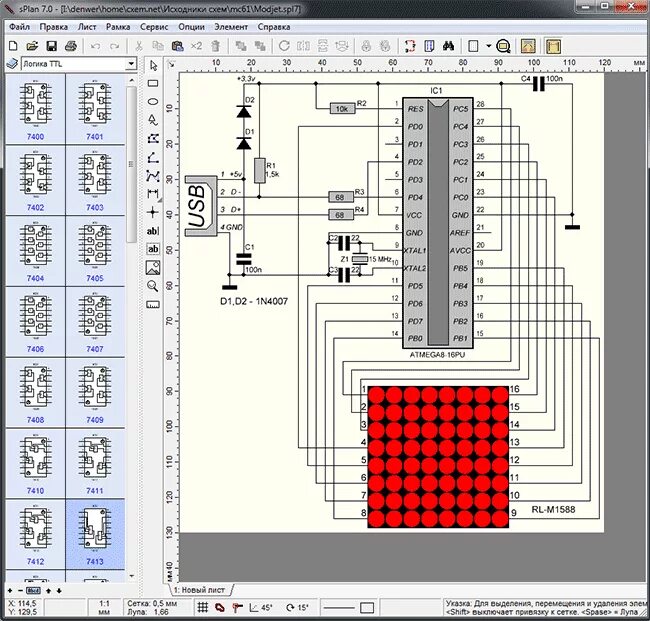Image resolution: width=650 pixels, height=621 pixels.
Task: Click the '1:1 мм' scale field
Action: (x=104, y=608)
